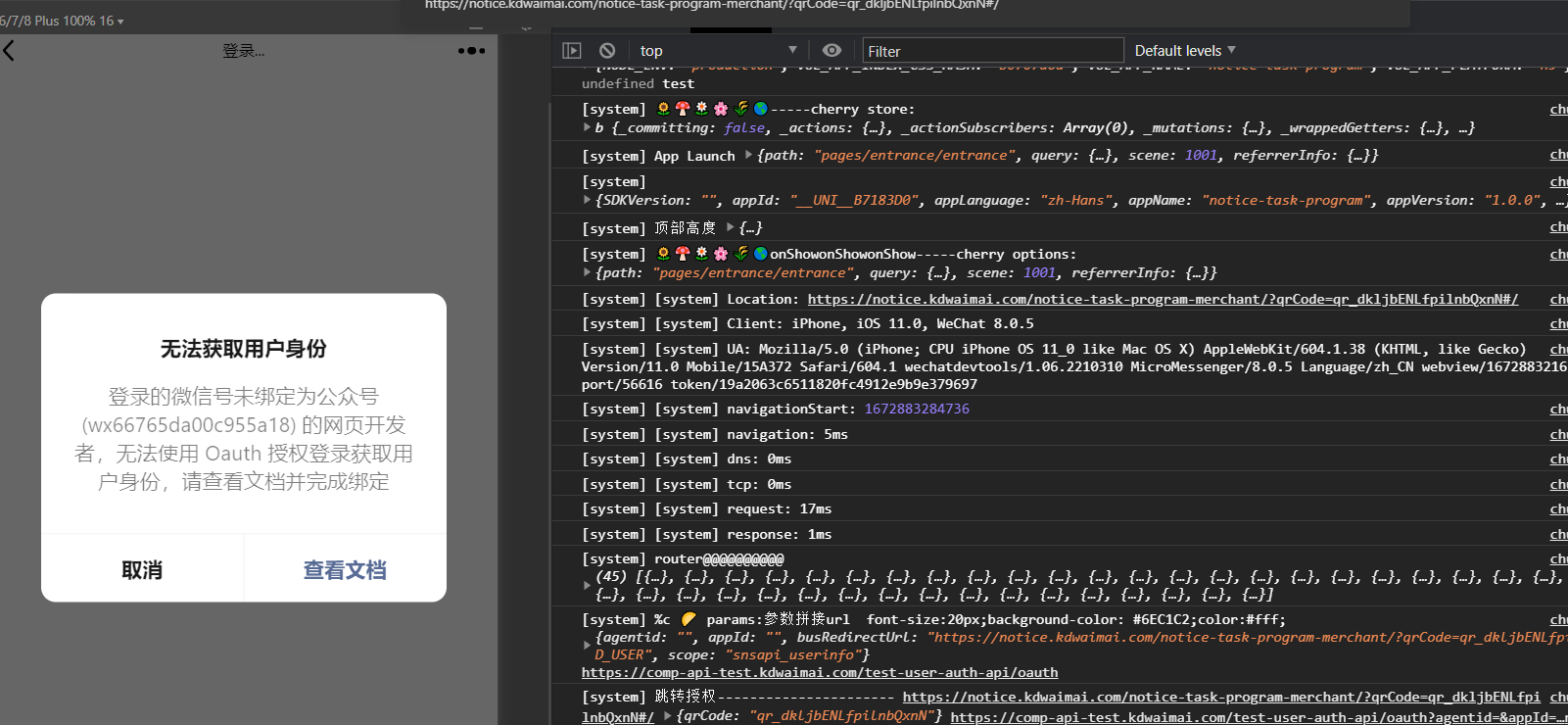Screen dimensions: 1568x725
Task: Click 查看文档 button in the dialog
Action: coord(345,570)
